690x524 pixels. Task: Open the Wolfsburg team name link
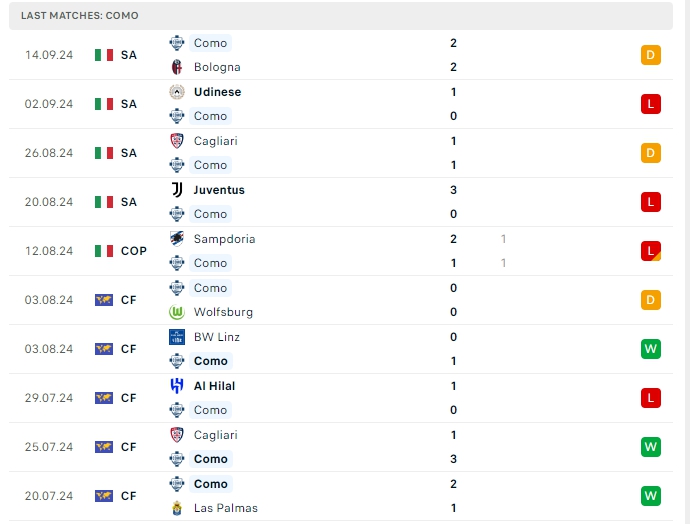click(x=223, y=312)
